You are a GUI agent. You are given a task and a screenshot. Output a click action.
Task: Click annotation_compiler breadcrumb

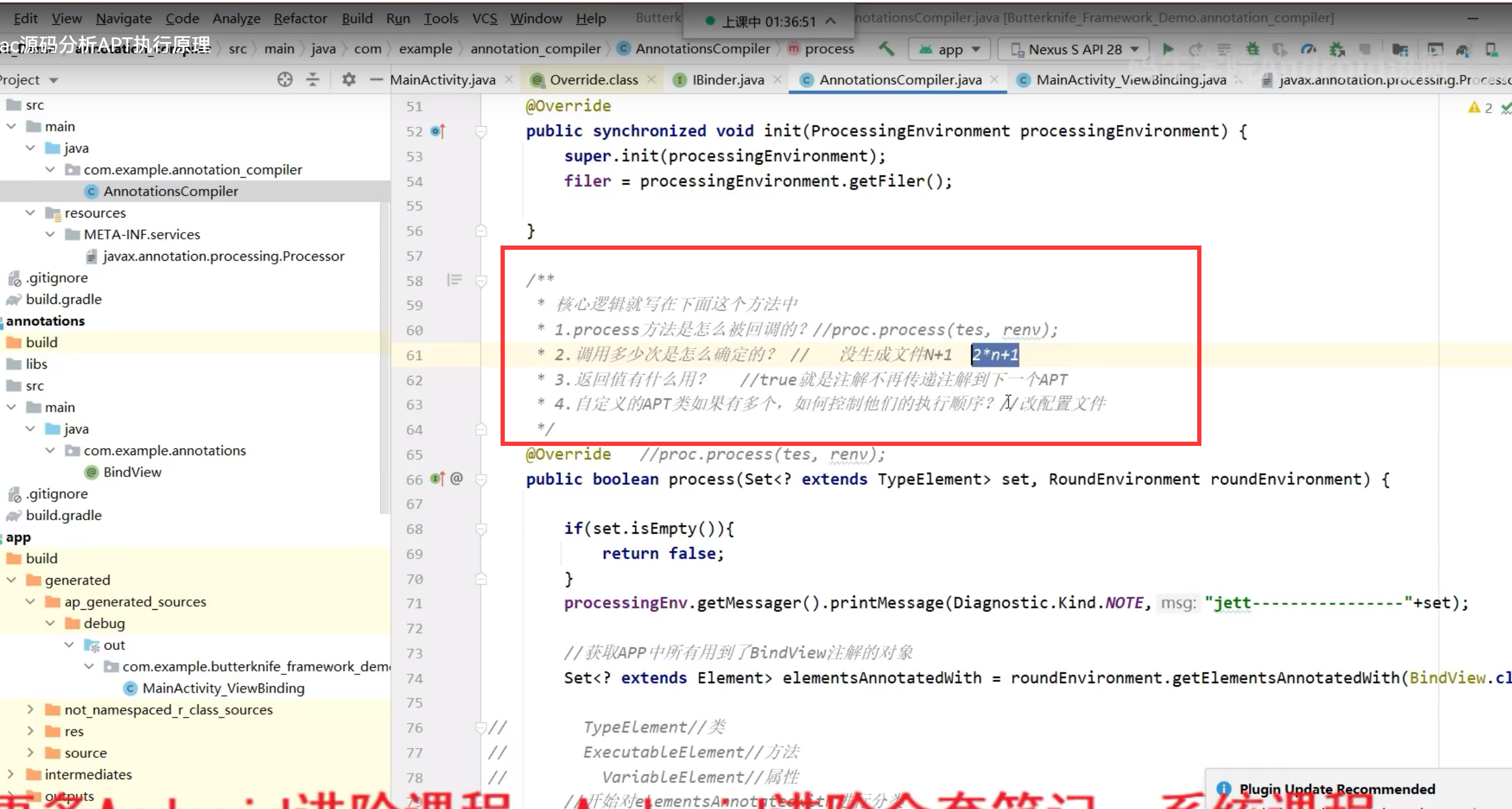point(535,49)
